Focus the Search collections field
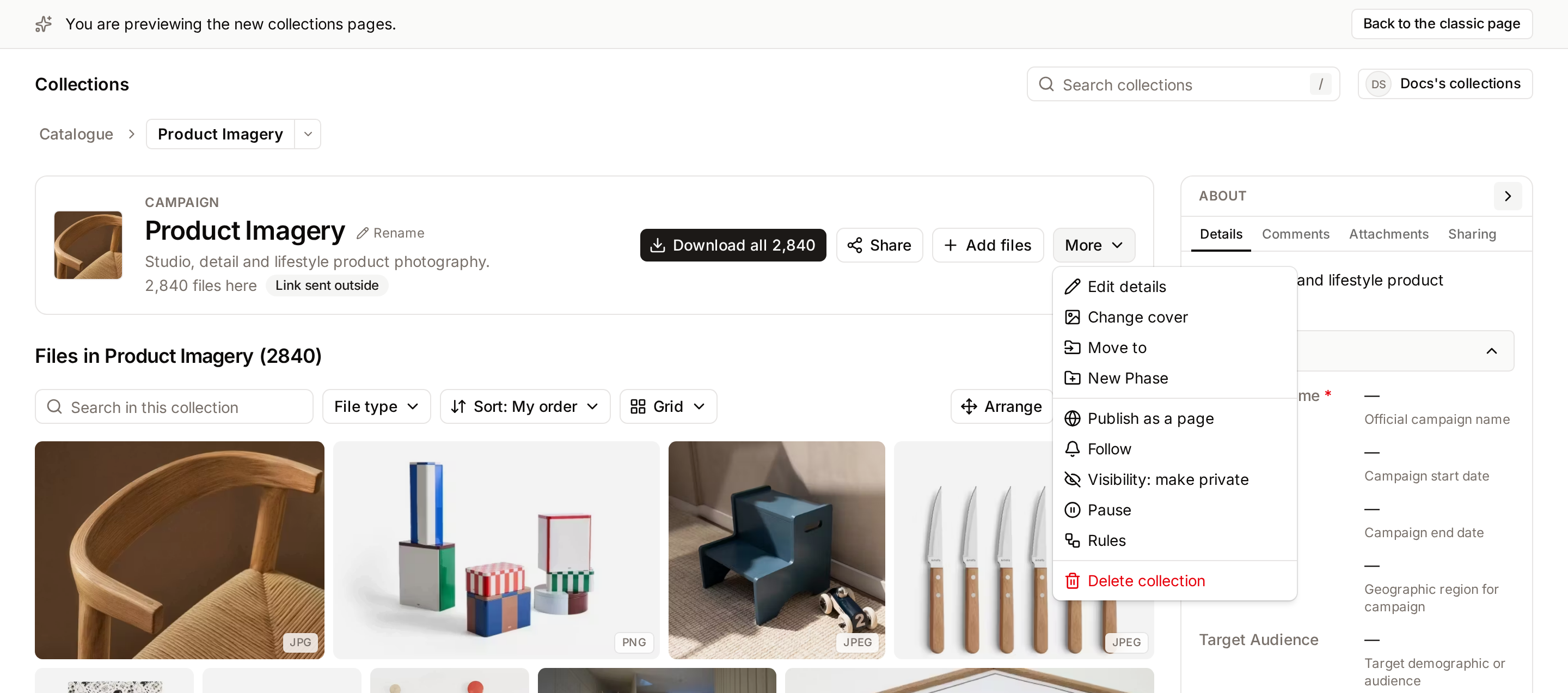The height and width of the screenshot is (693, 1568). (x=1183, y=84)
